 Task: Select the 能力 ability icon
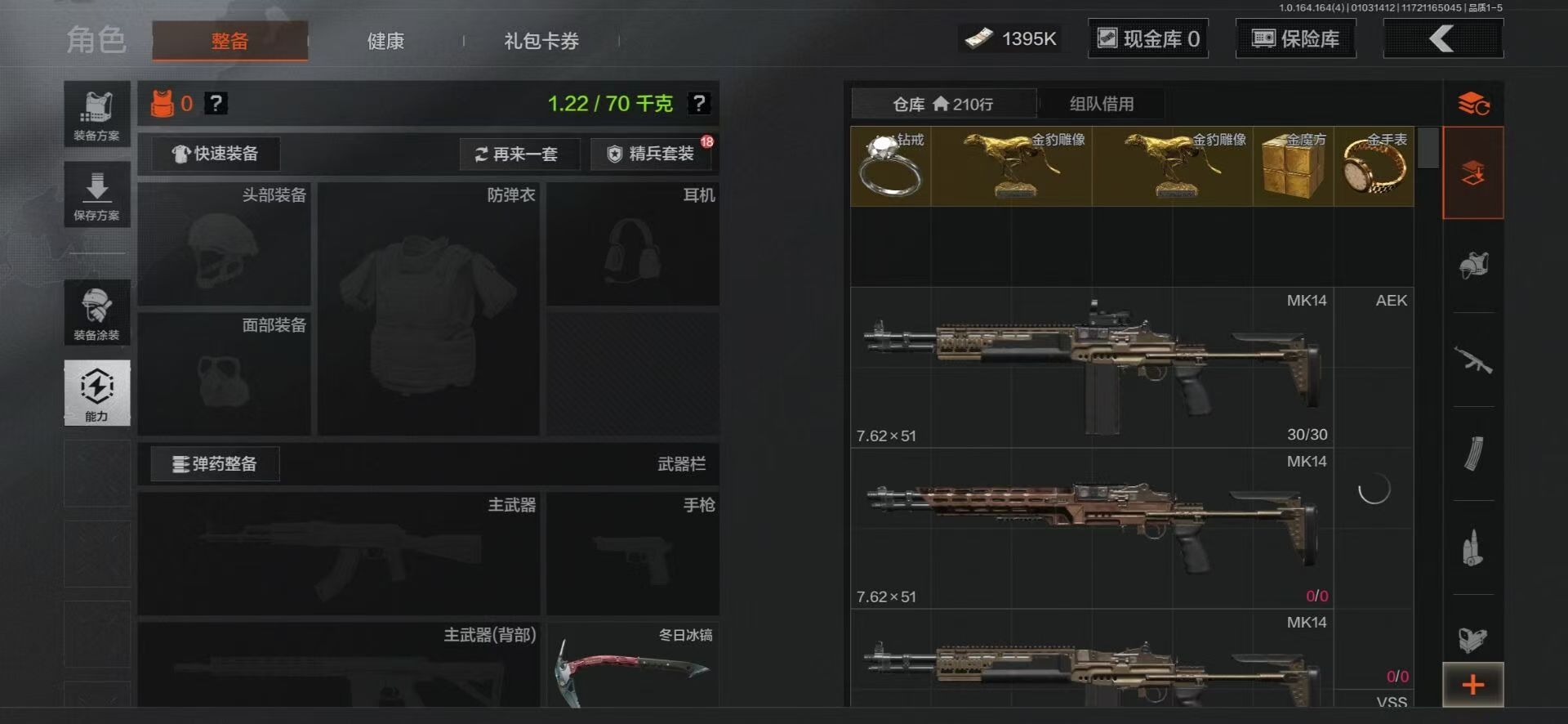(96, 393)
